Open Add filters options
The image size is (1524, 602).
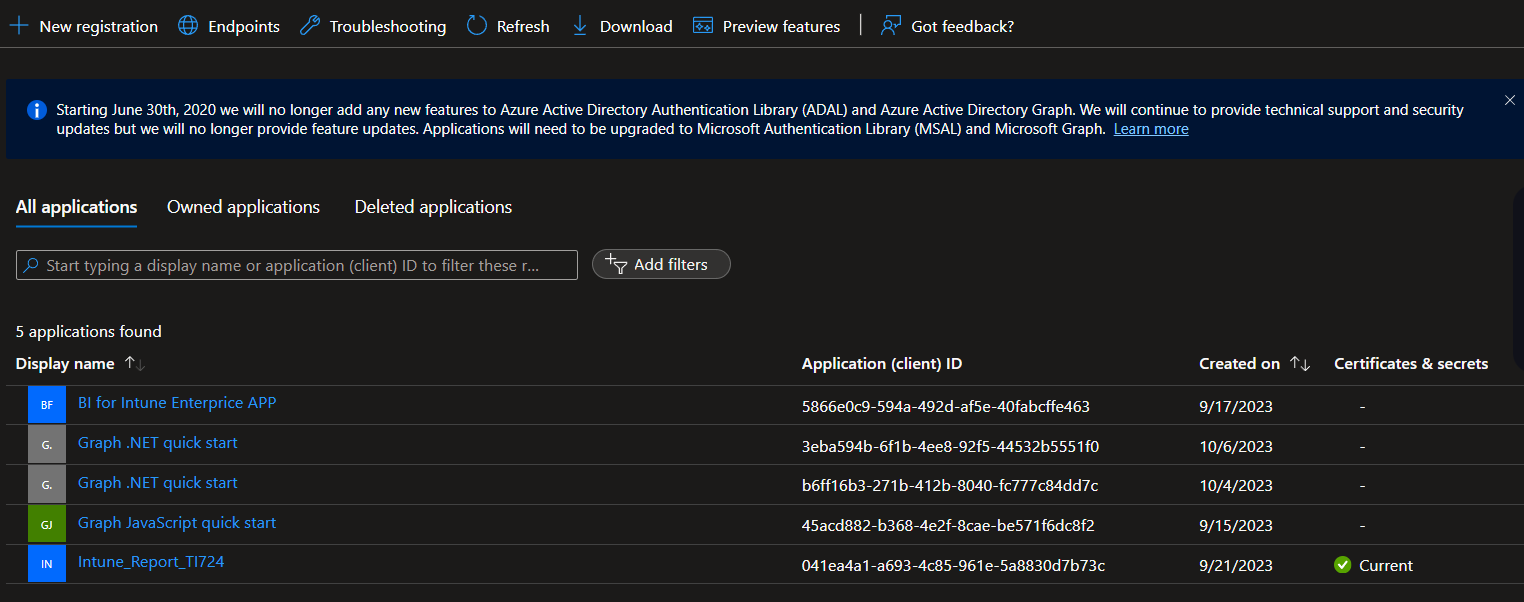(661, 264)
